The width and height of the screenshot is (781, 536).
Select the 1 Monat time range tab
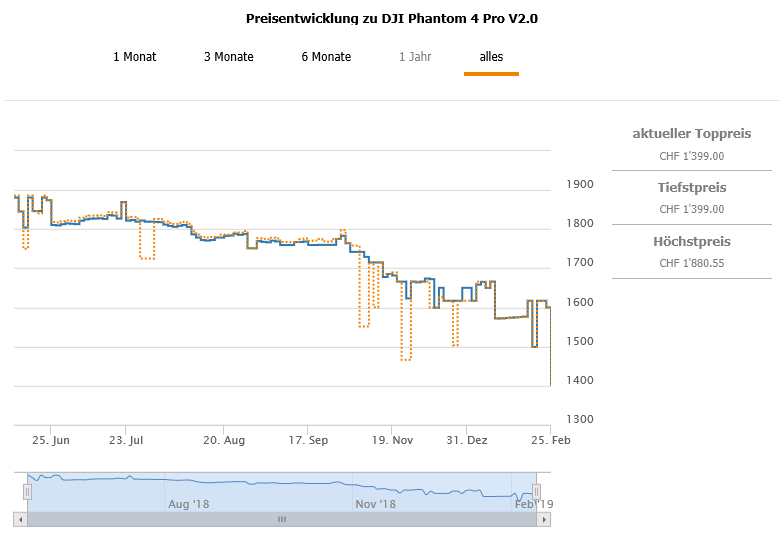135,57
